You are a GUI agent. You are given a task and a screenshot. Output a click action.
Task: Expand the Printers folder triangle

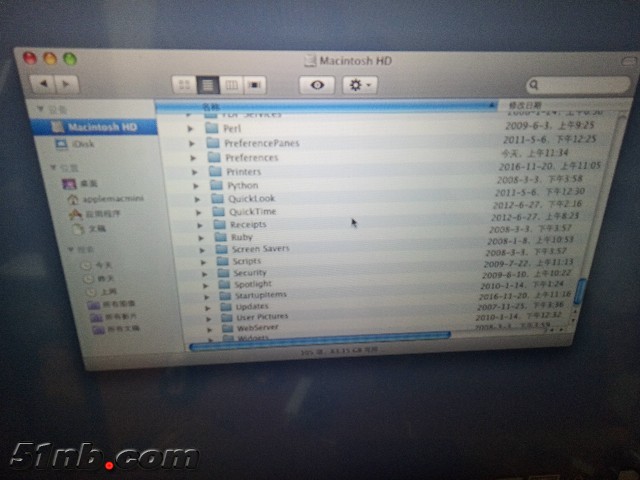tap(195, 172)
